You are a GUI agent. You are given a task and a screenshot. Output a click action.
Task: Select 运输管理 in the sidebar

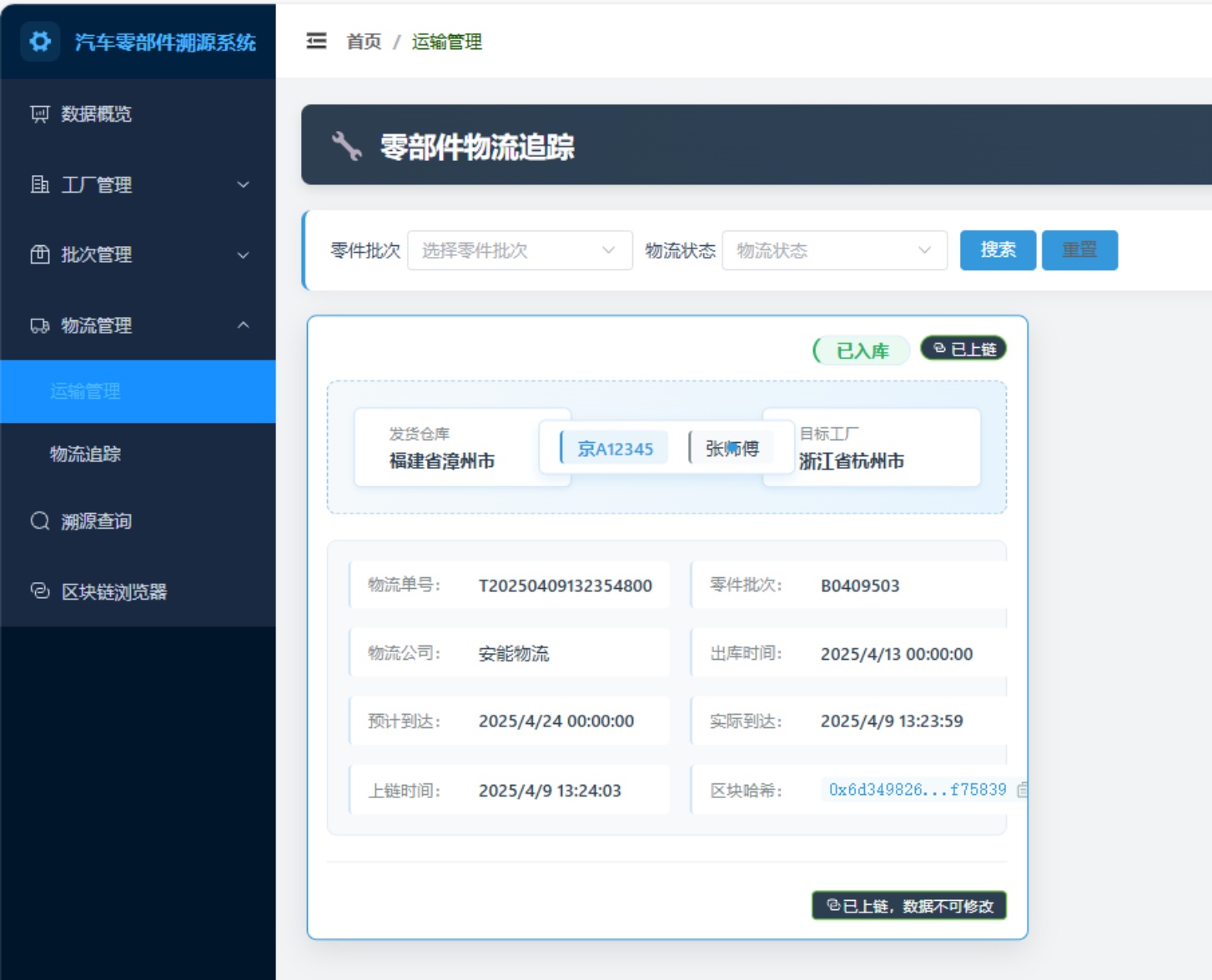pos(85,391)
